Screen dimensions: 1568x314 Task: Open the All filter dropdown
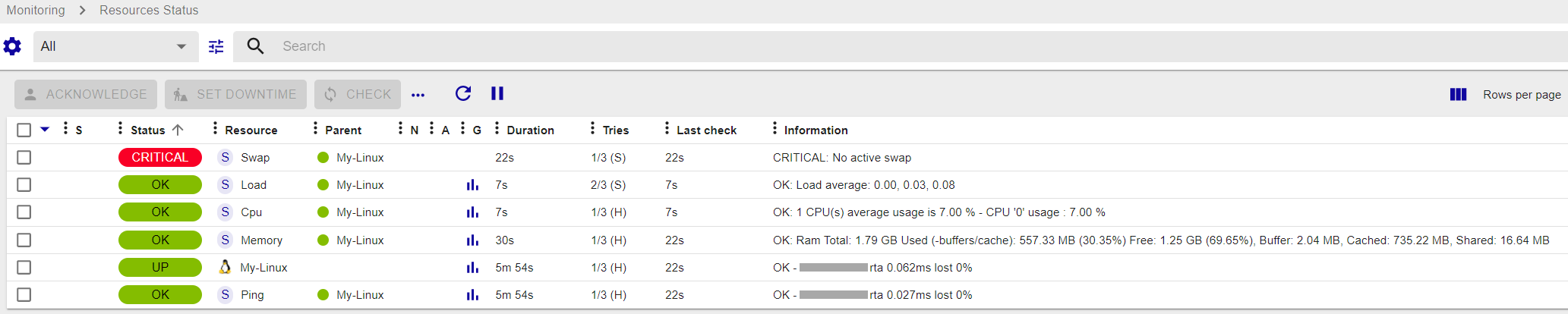[115, 46]
